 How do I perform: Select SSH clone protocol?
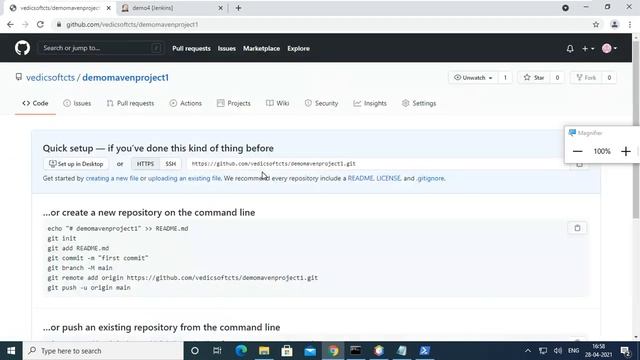[171, 164]
